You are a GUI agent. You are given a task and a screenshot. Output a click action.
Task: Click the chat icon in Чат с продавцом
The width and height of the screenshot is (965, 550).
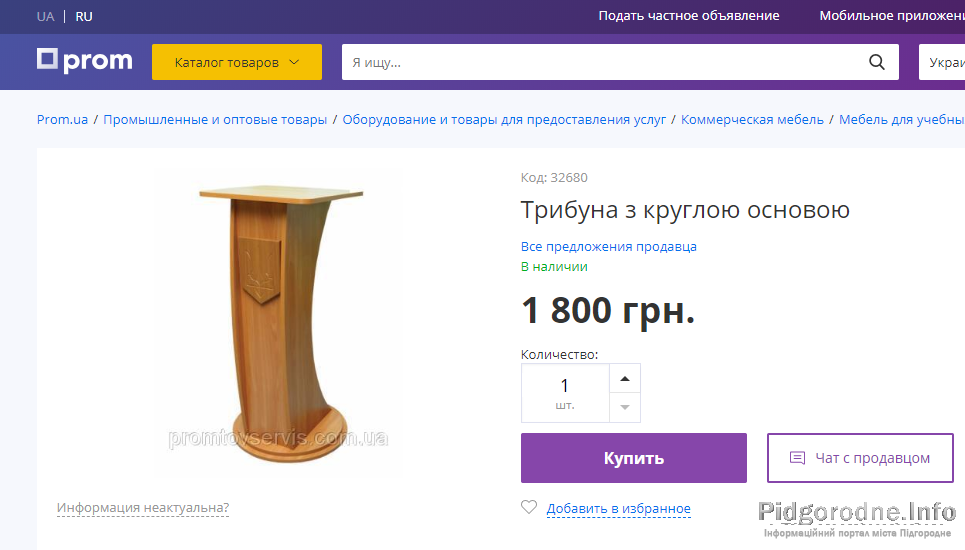797,458
